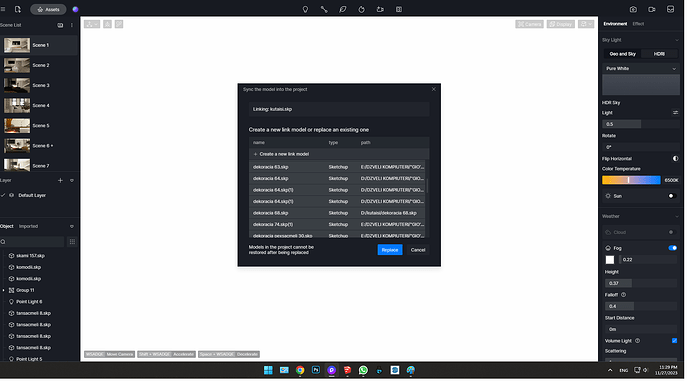Screen dimensions: 690x388
Task: Click the video camera render icon
Action: pos(652,9)
